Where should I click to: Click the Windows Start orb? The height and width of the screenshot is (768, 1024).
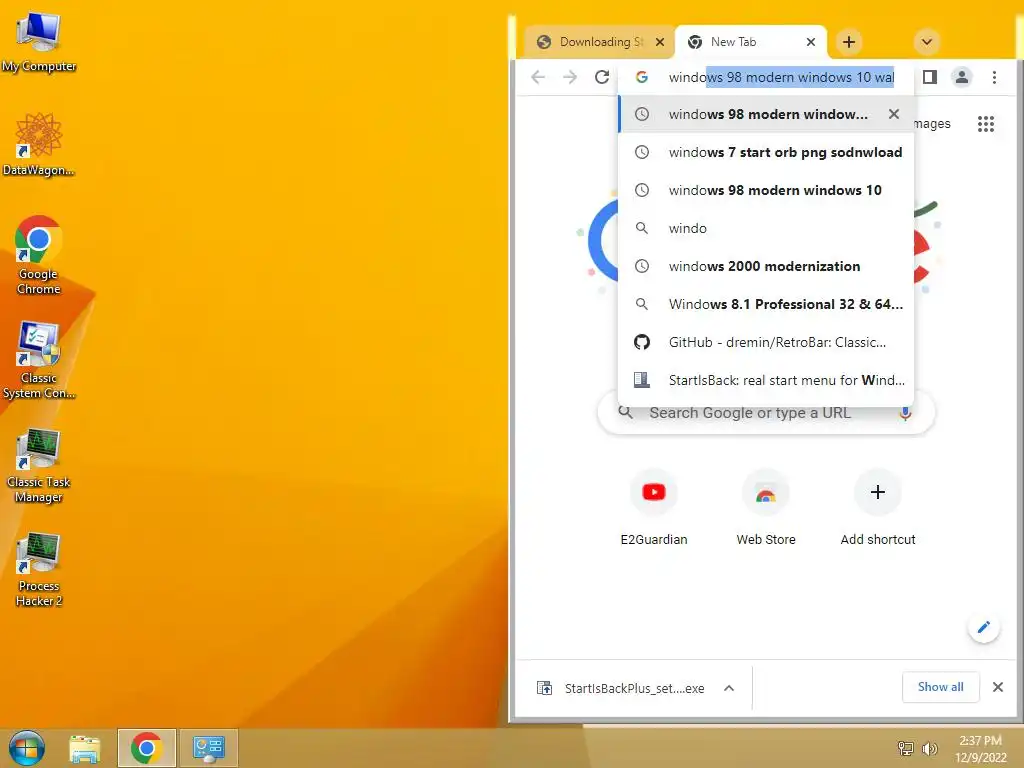pyautogui.click(x=27, y=748)
